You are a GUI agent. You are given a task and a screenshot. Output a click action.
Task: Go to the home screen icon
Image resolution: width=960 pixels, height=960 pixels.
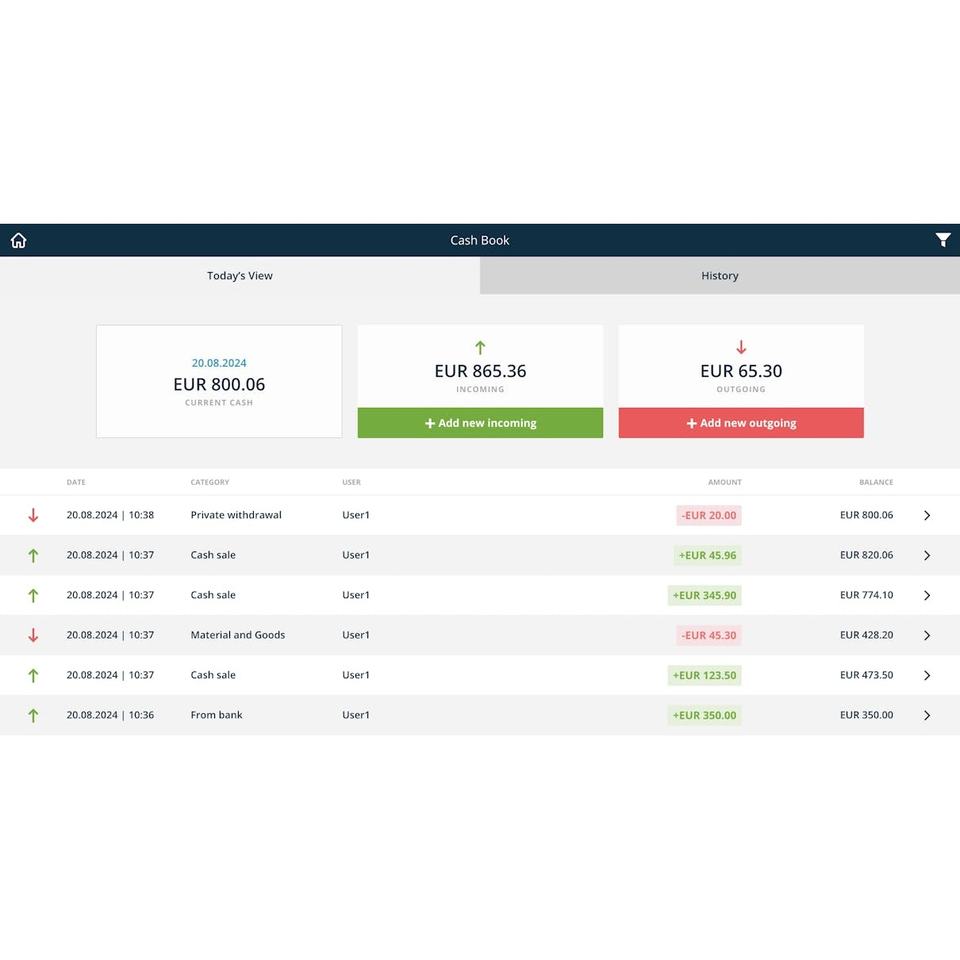tap(18, 240)
